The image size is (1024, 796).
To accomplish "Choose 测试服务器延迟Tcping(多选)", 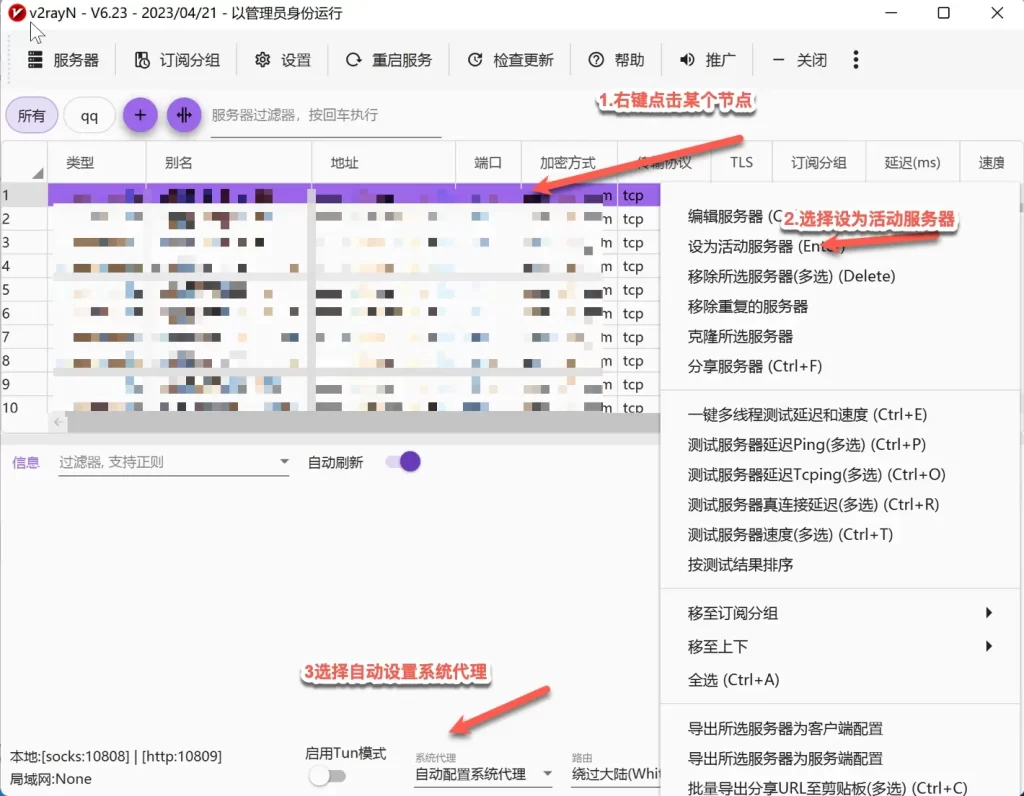I will click(x=840, y=475).
